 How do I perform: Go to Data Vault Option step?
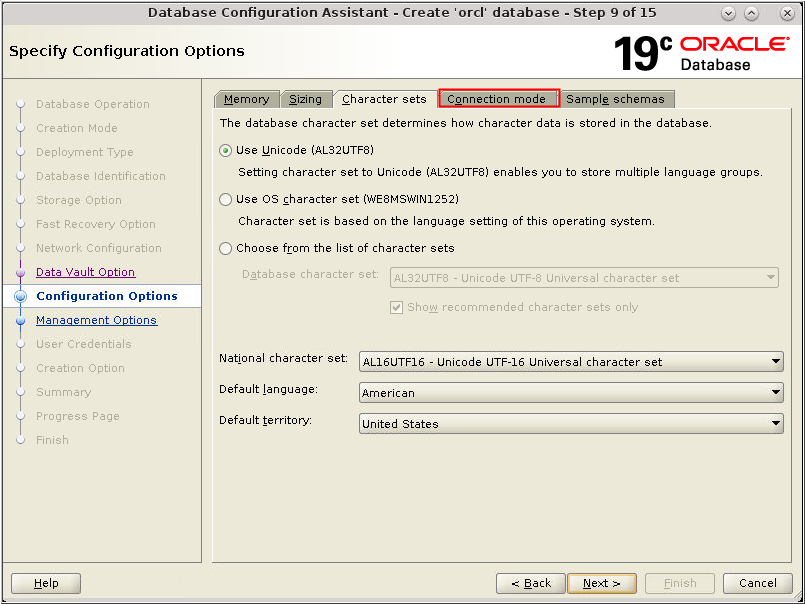point(86,272)
